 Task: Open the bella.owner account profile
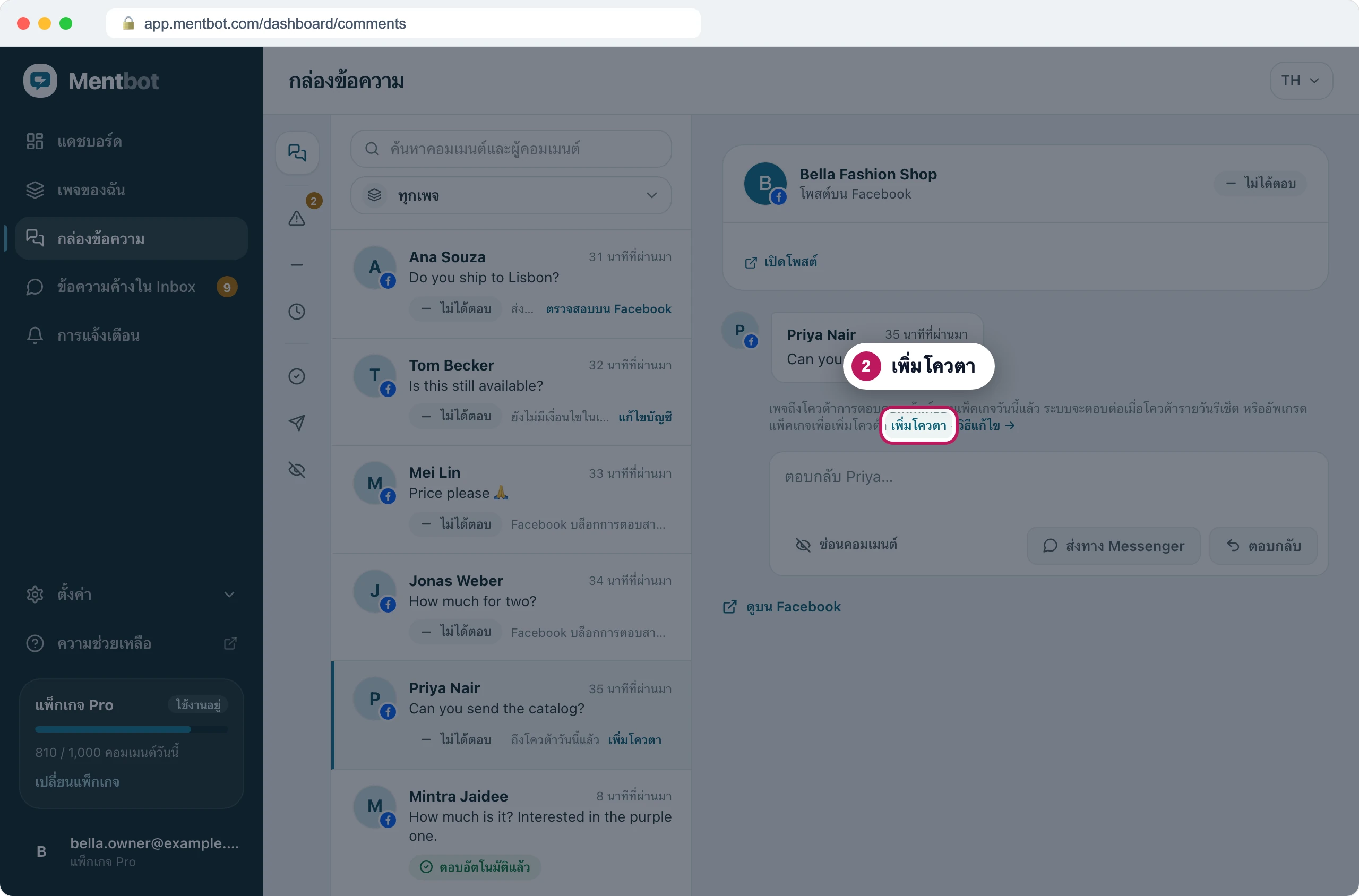(x=132, y=851)
